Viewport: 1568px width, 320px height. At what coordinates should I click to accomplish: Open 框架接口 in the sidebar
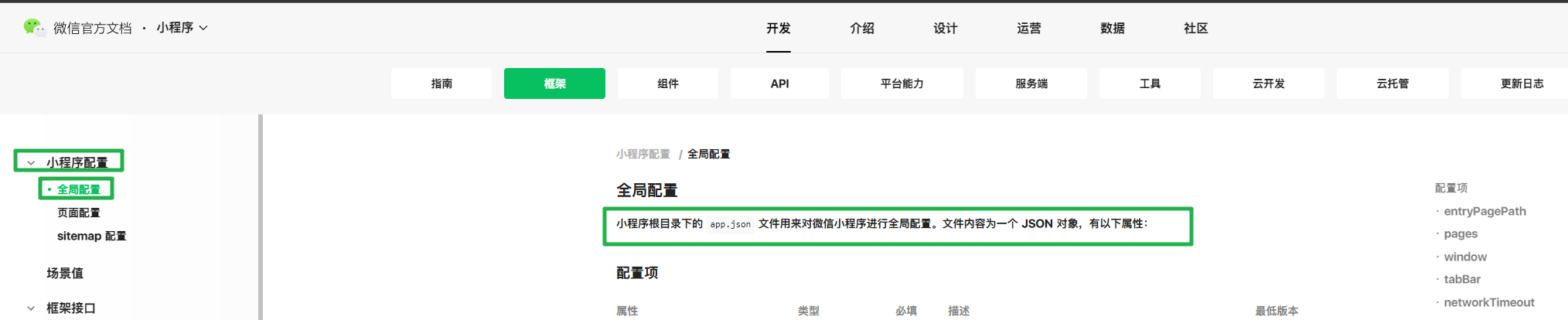(x=70, y=308)
